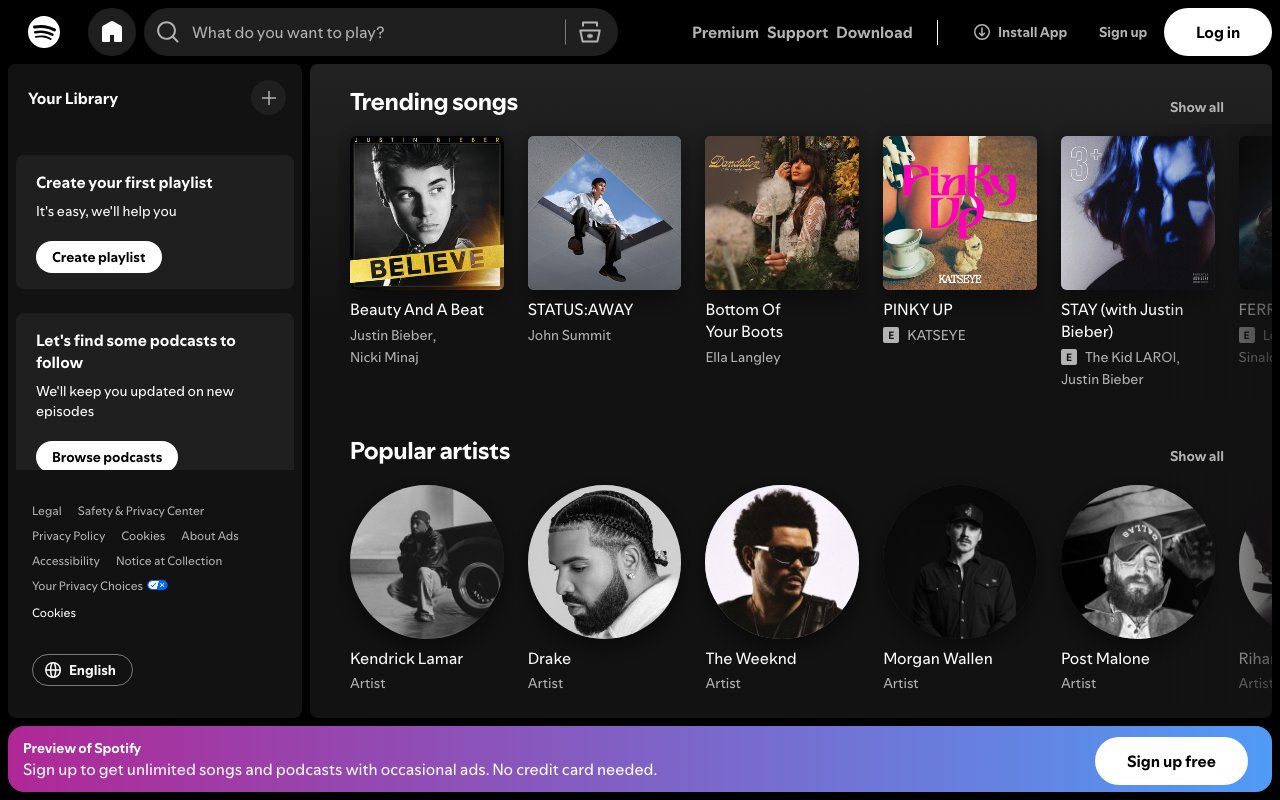Open the English language selector
Viewport: 1280px width, 800px height.
coord(83,670)
